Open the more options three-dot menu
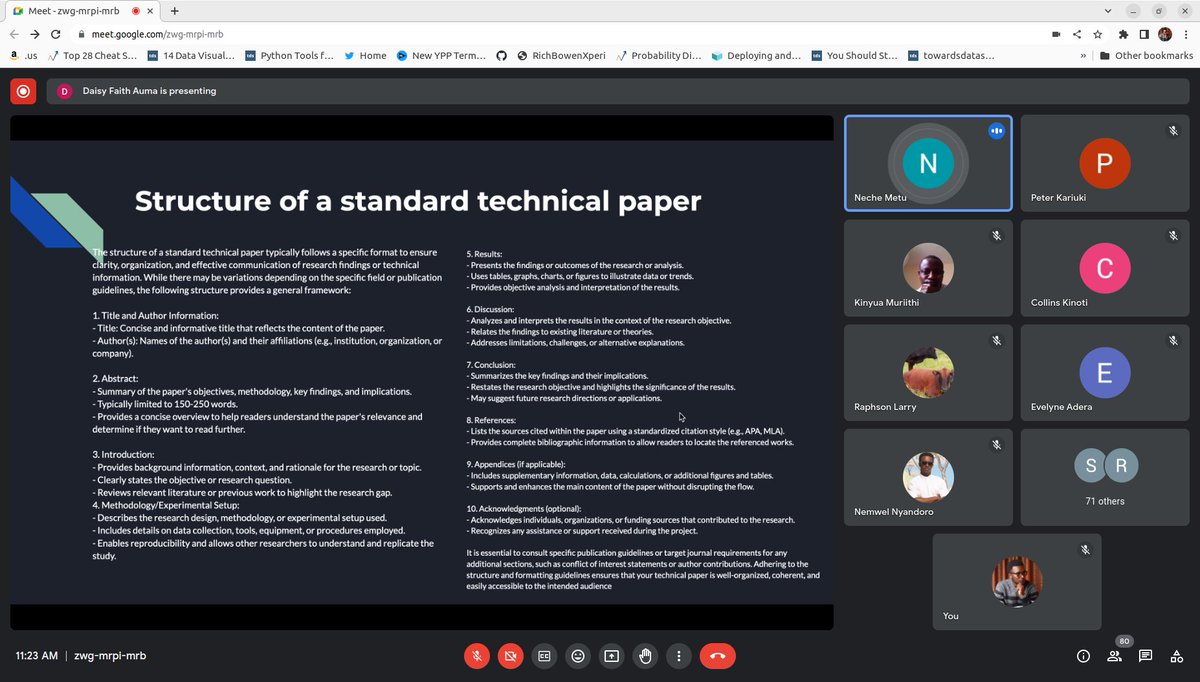This screenshot has width=1200, height=682. click(679, 656)
